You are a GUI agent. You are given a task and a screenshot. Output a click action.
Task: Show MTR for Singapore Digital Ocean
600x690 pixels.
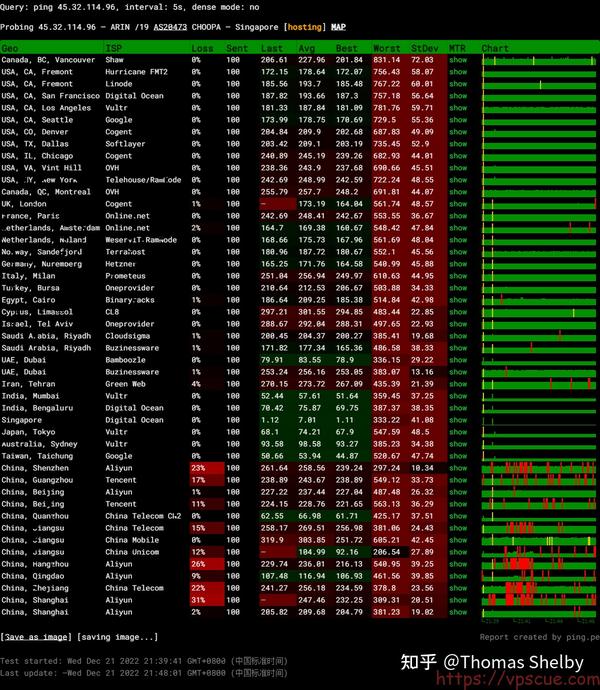pos(458,420)
